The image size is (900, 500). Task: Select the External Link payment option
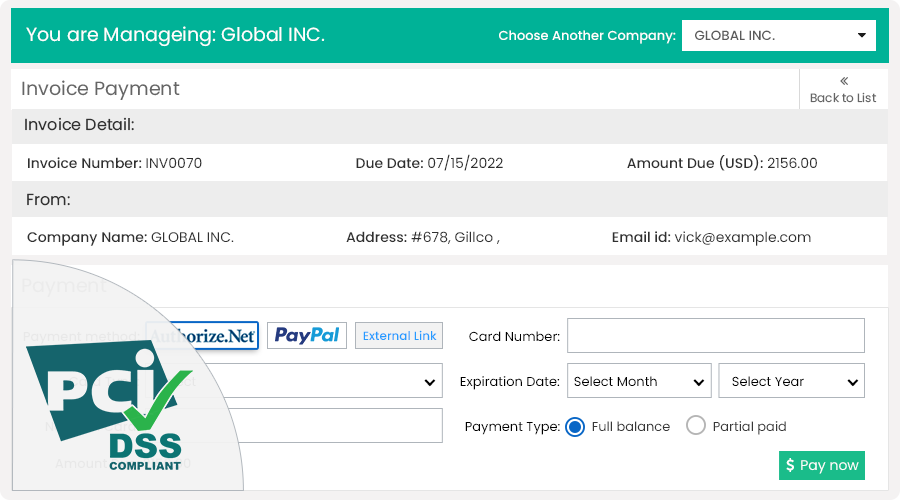pyautogui.click(x=399, y=336)
